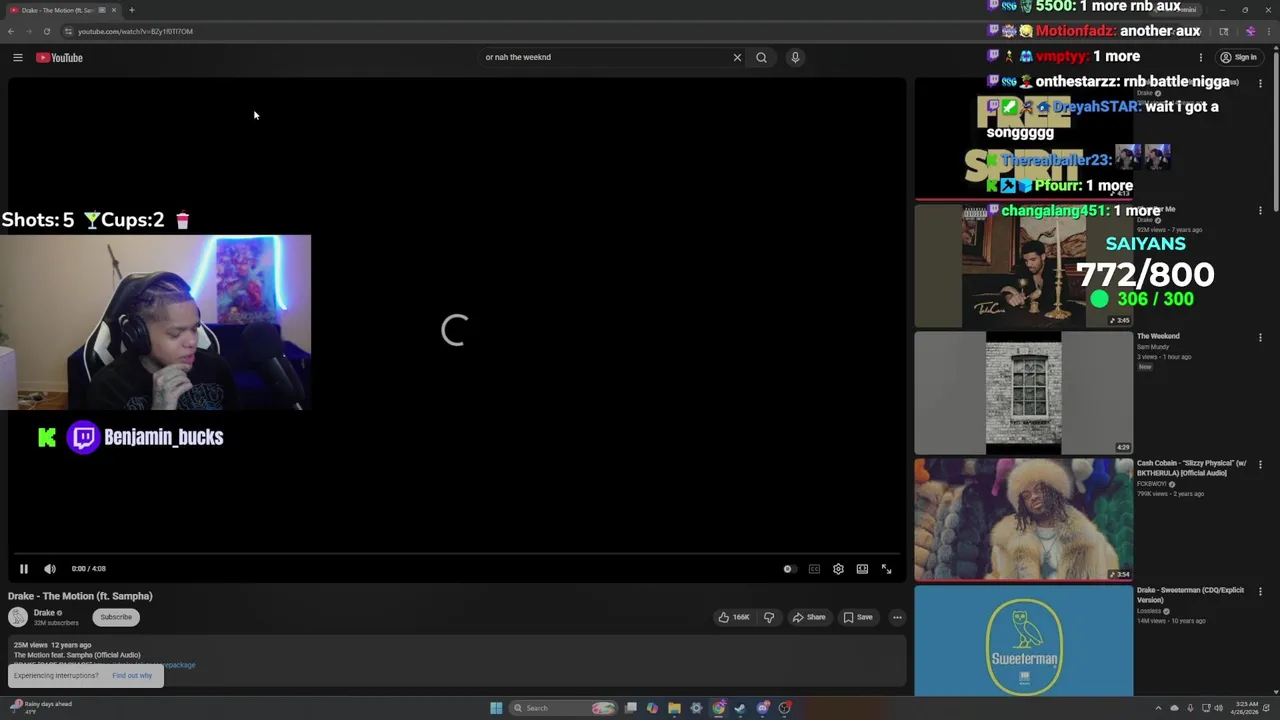Open Discord from the taskbar
The width and height of the screenshot is (1280, 720).
762,708
